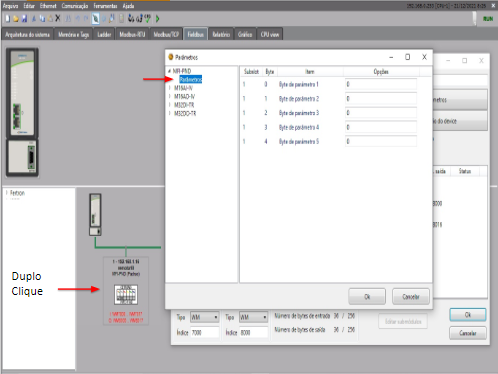Click the Find binoculars toolbar icon

pos(68,18)
